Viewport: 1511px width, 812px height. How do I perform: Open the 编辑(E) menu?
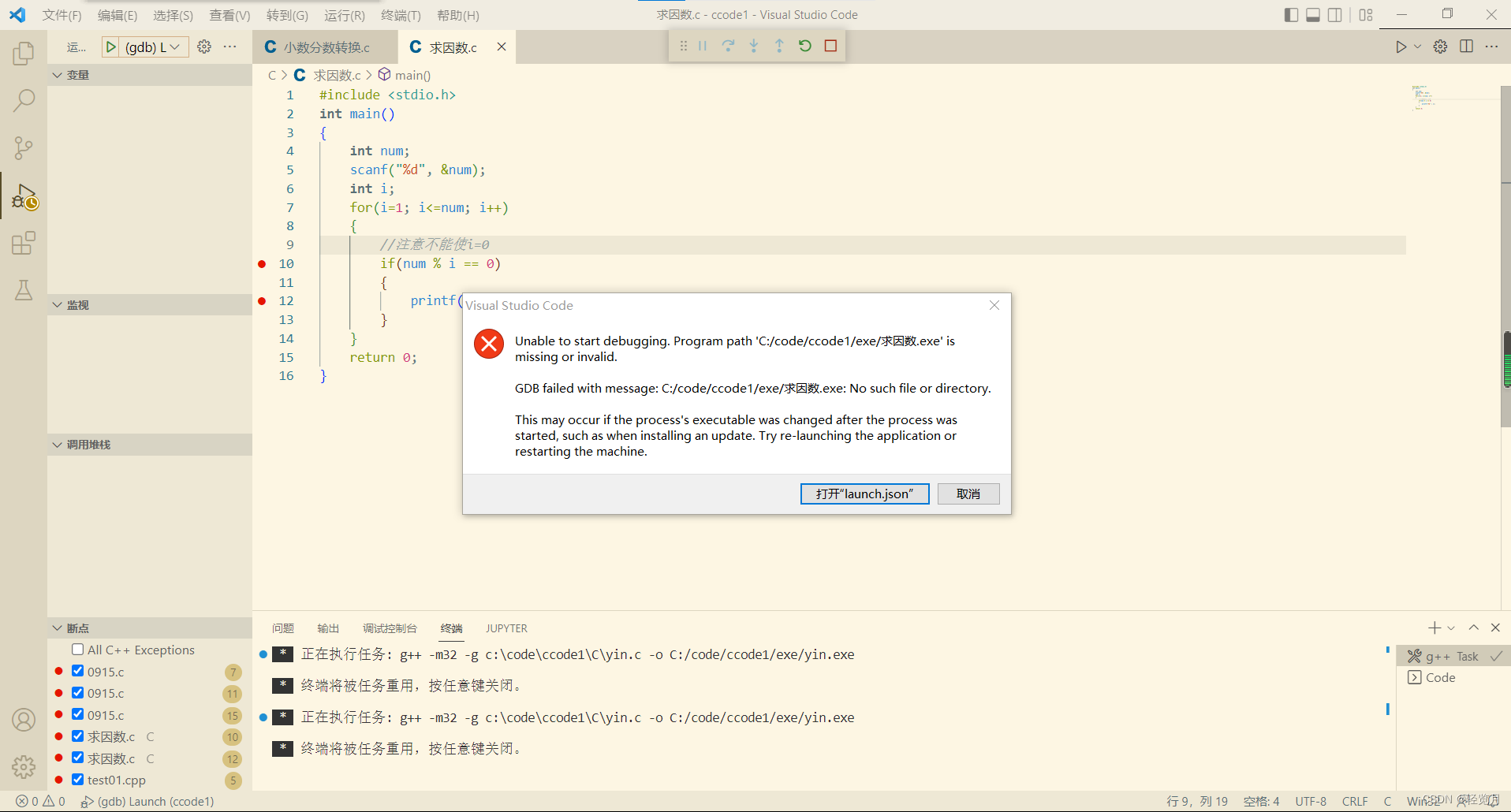coord(117,15)
